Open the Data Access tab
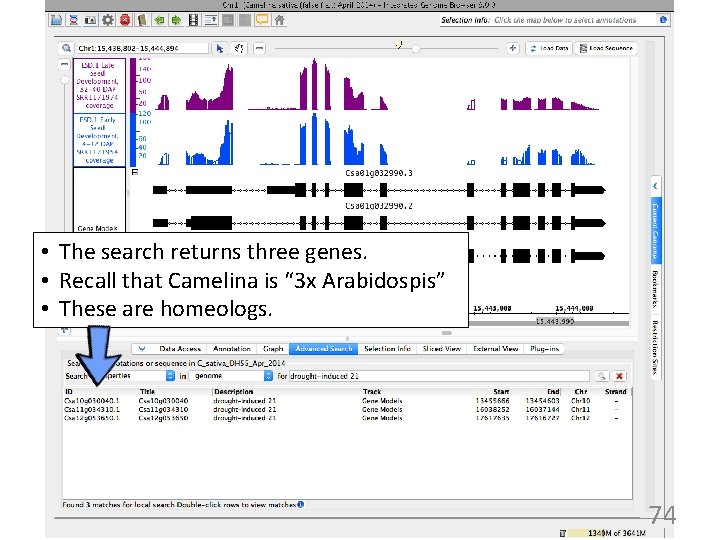This screenshot has height=540, width=720. 180,349
